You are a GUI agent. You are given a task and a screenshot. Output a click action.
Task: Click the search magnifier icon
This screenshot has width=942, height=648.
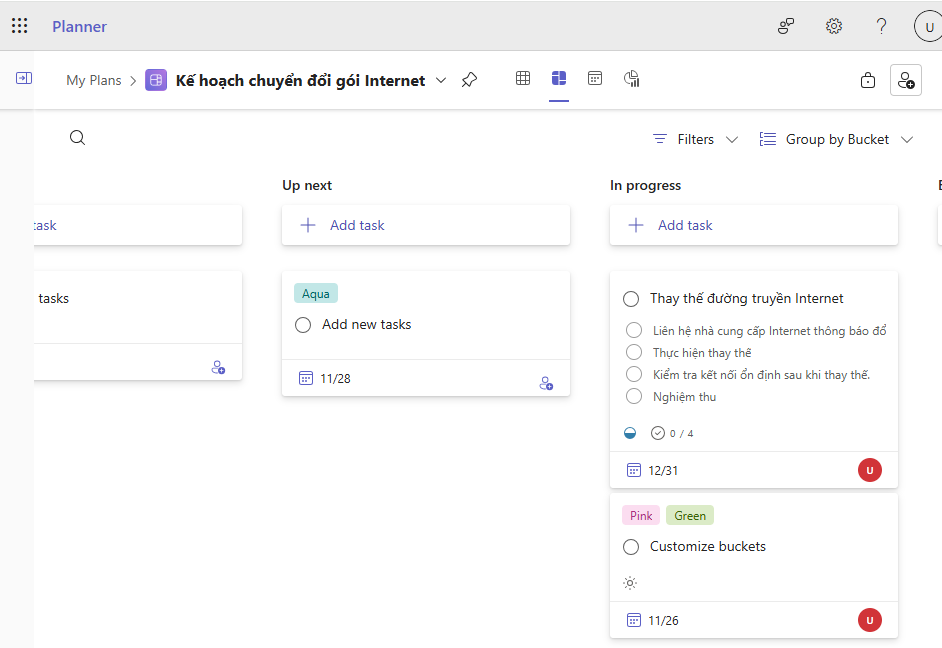tap(77, 138)
